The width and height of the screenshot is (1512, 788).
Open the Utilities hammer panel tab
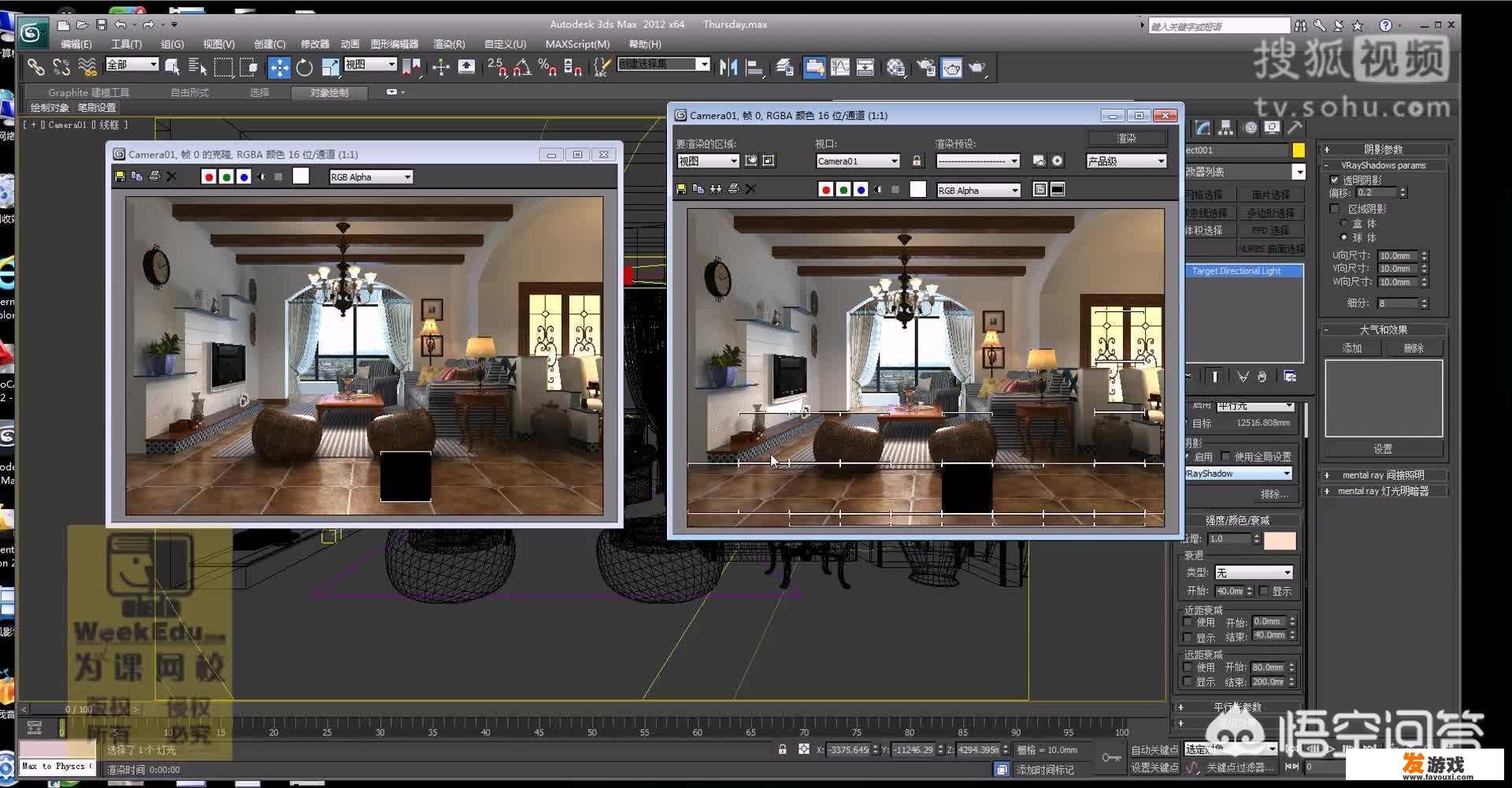coord(1295,128)
